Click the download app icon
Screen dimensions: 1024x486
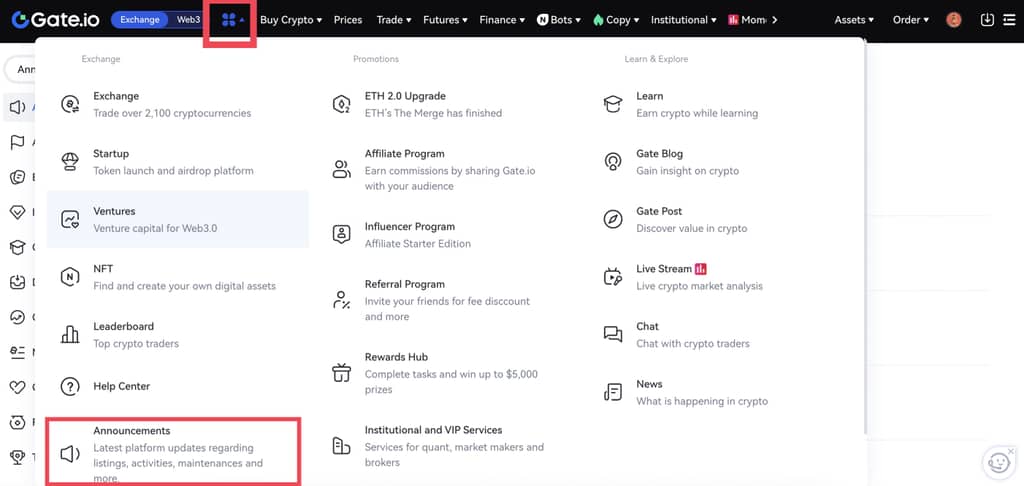click(x=988, y=19)
